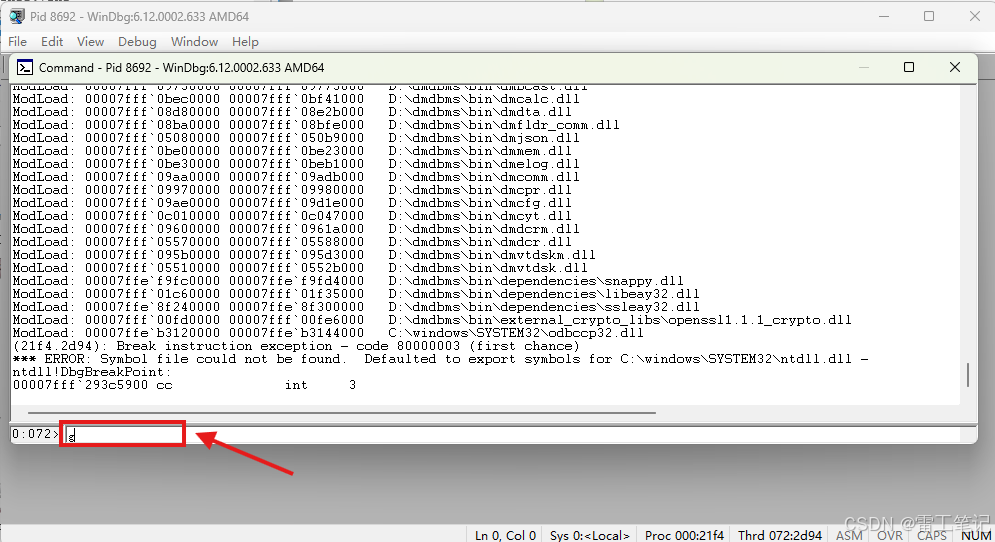Viewport: 995px width, 542px height.
Task: Click 'Proc 000:21f4' status bar entry
Action: coord(684,535)
